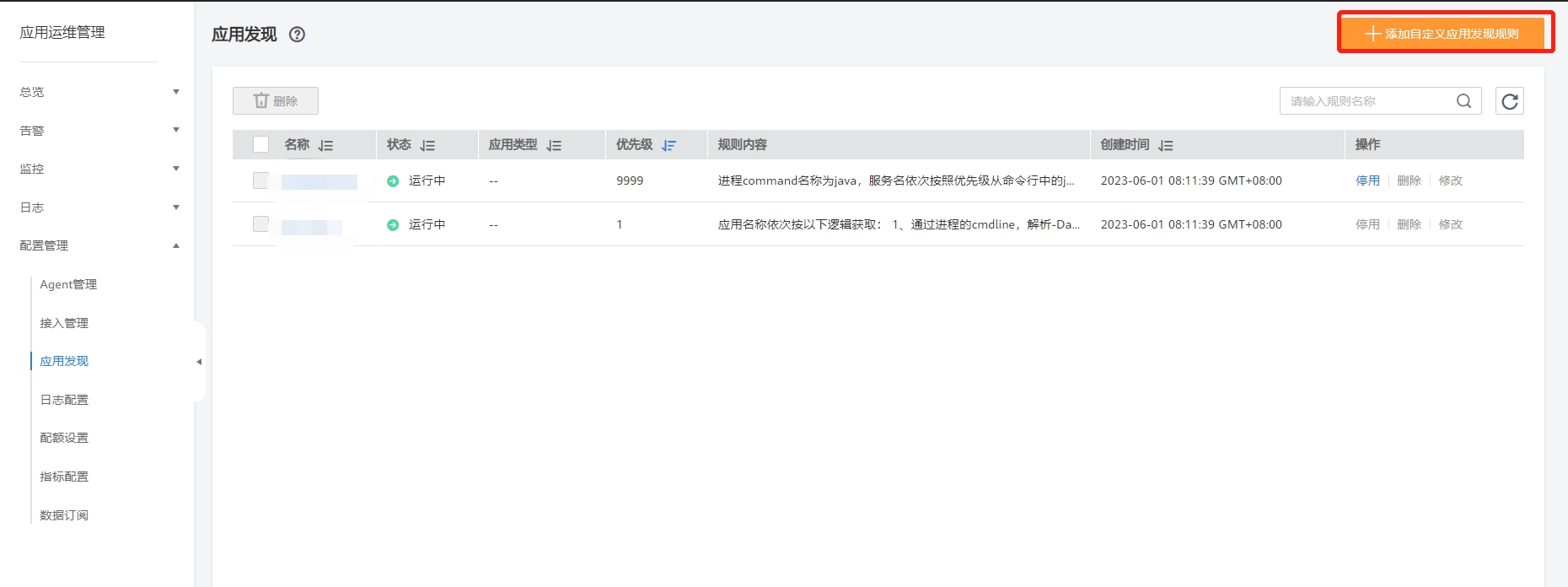Click the orange 添加自定义应用发现规则 button
This screenshot has width=1568, height=587.
(x=1442, y=34)
